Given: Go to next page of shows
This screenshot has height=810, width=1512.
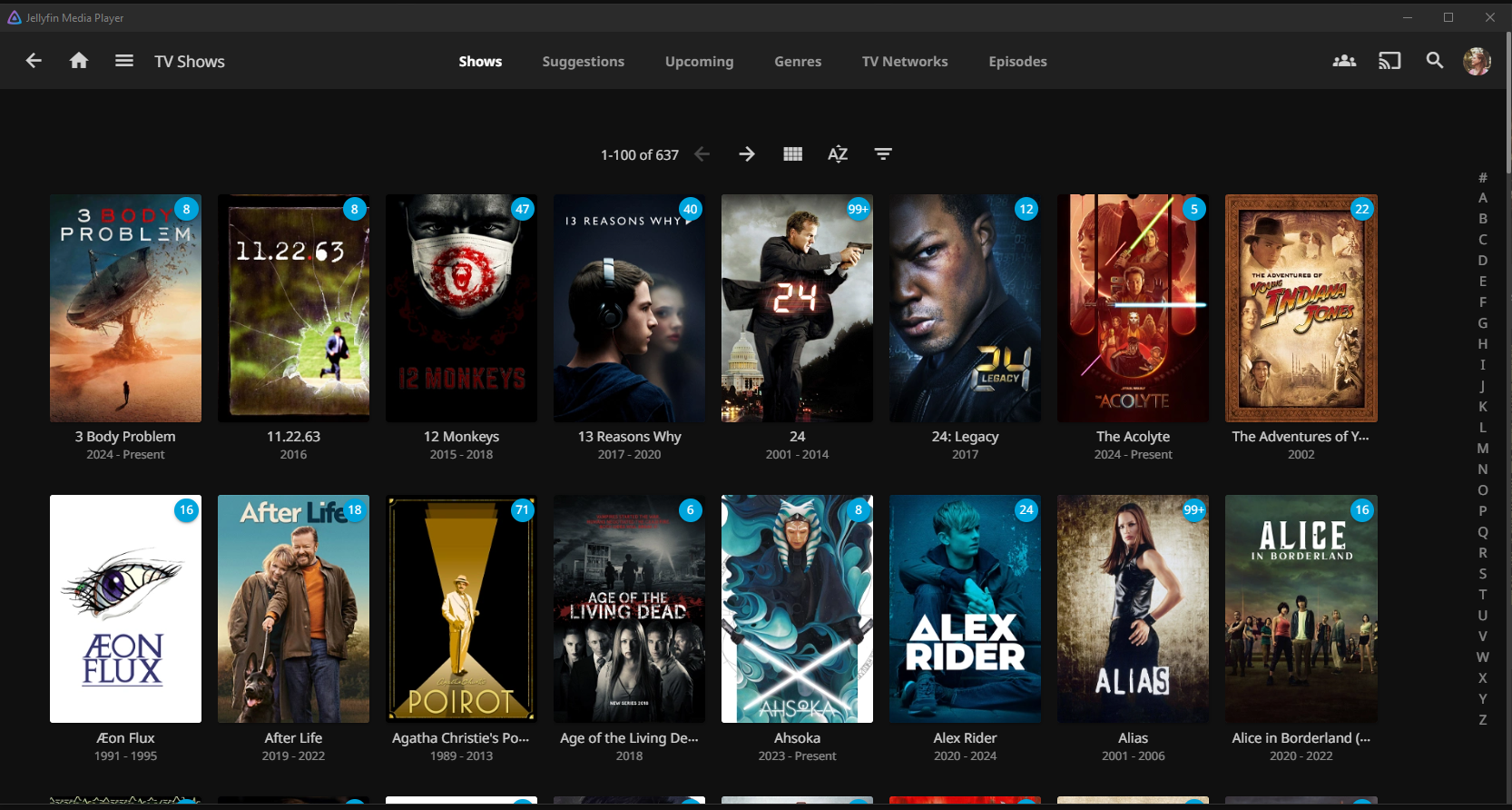Looking at the screenshot, I should coord(747,154).
